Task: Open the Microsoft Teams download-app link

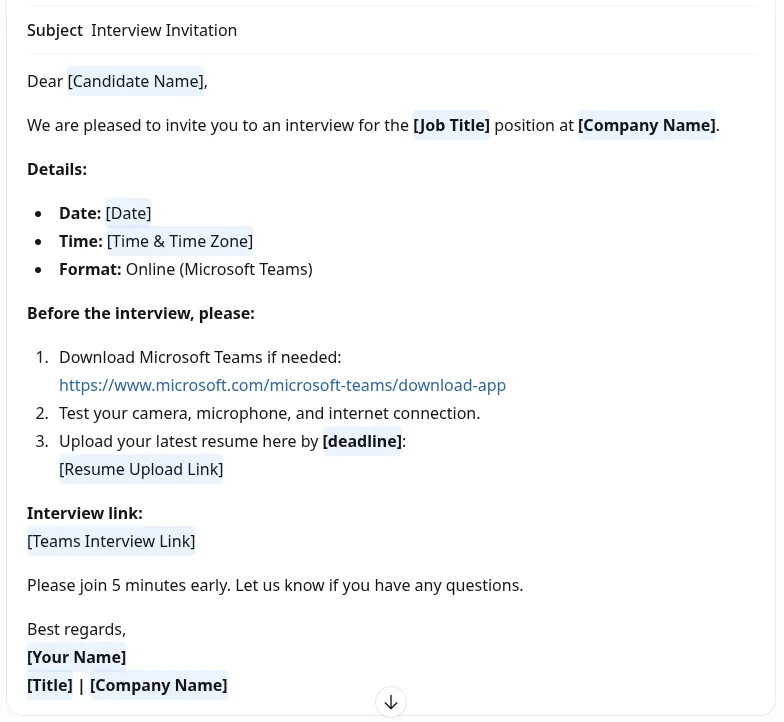Action: 282,385
